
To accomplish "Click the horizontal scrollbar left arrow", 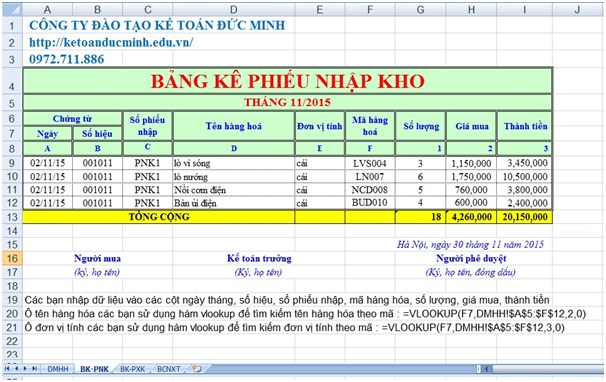I will [486, 369].
